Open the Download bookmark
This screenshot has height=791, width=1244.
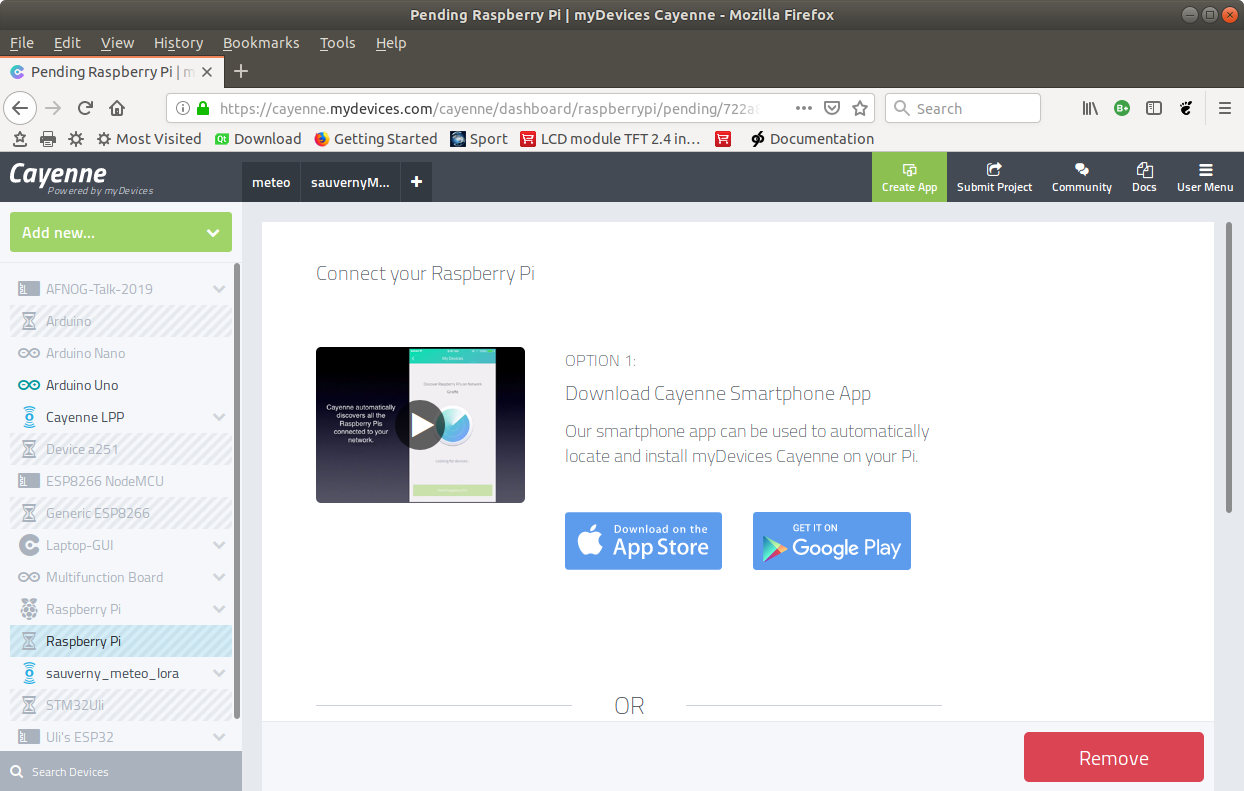coord(258,139)
